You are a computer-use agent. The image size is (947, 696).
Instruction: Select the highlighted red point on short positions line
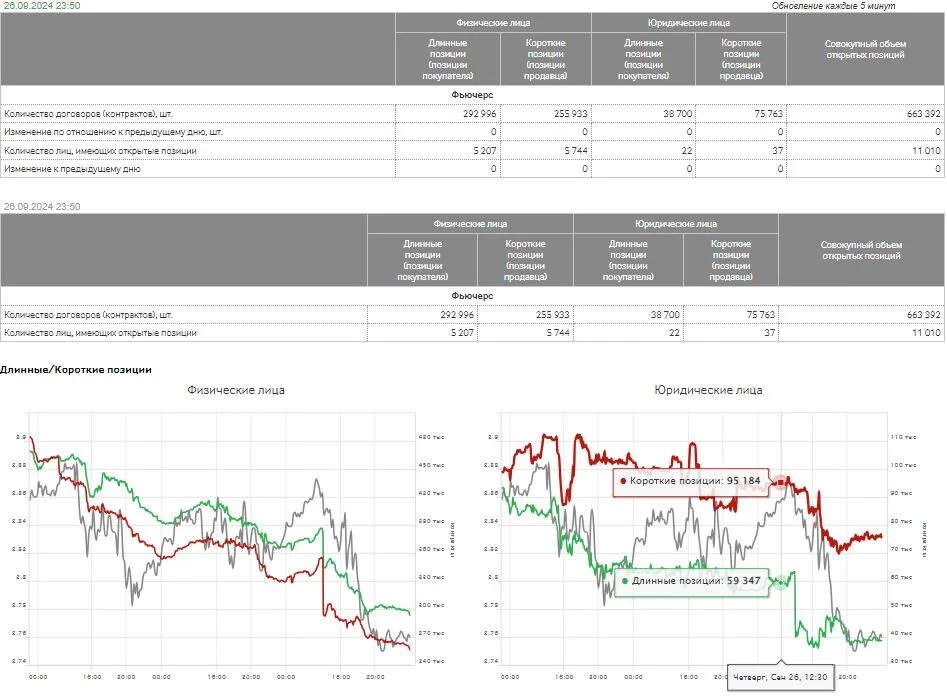[781, 482]
